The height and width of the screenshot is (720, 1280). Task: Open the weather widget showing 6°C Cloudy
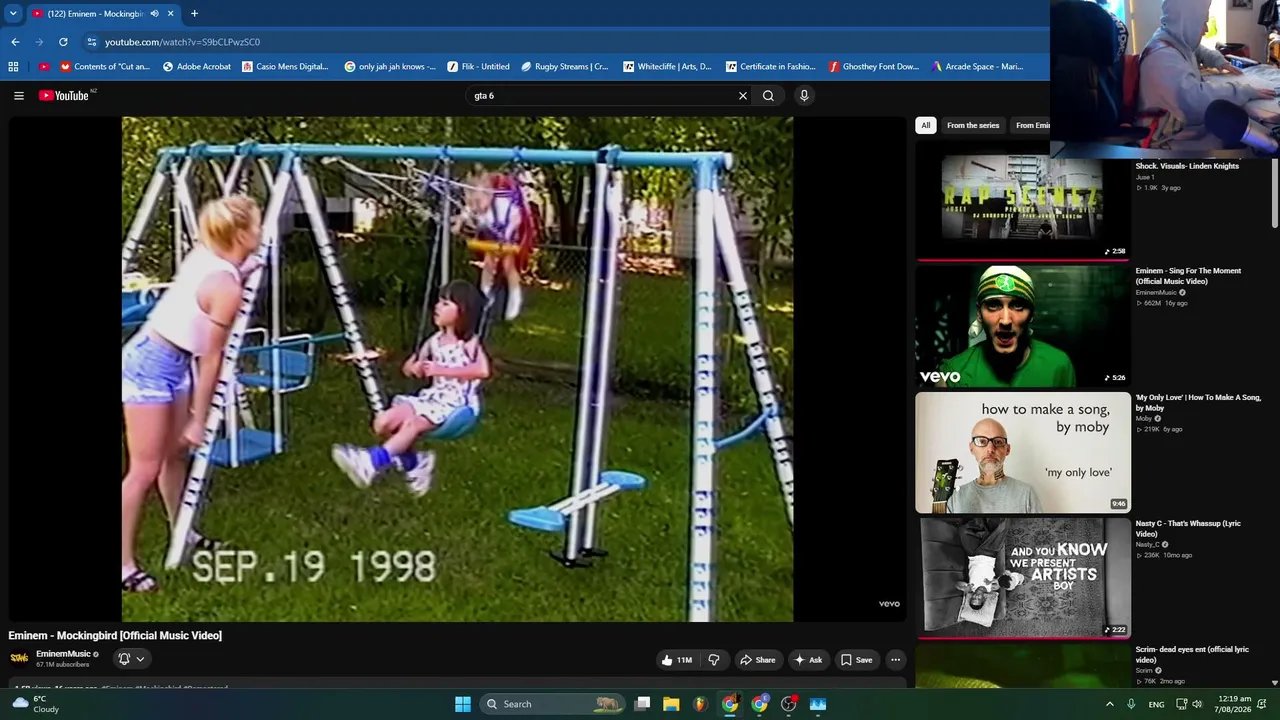(x=36, y=704)
